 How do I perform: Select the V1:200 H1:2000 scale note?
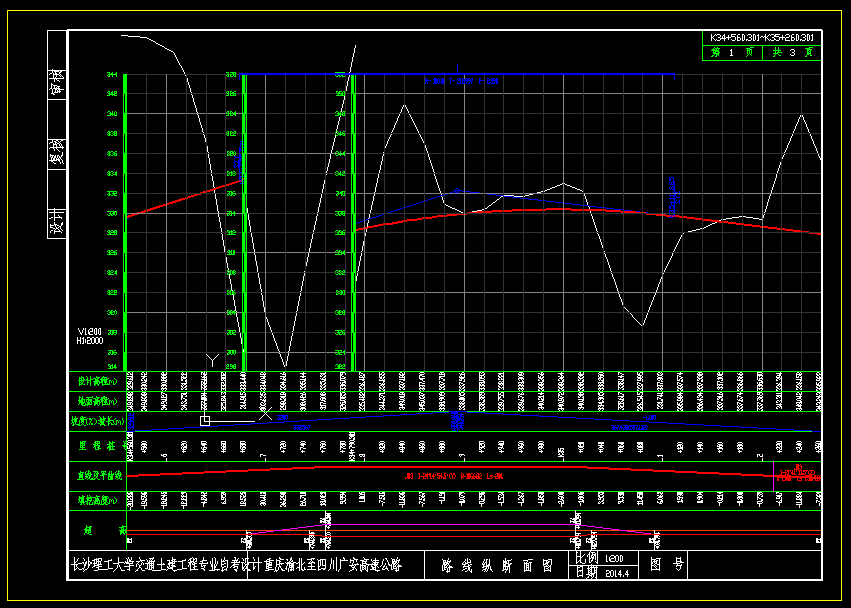(90, 335)
